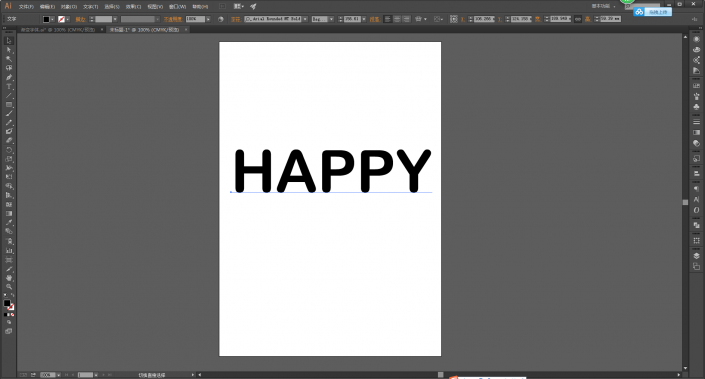This screenshot has height=379, width=705.
Task: Toggle constrain width and height proportions
Action: (578, 19)
